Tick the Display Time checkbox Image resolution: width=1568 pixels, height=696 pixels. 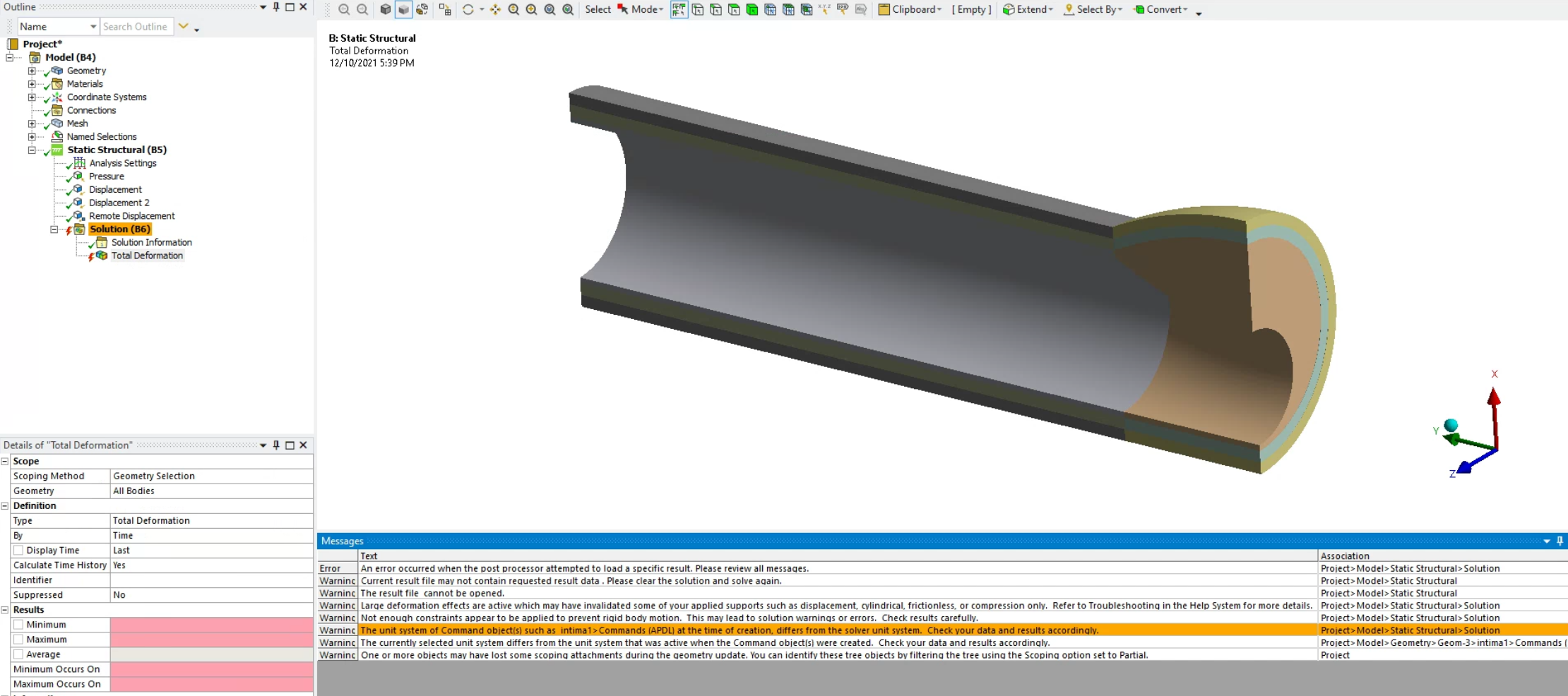tap(18, 551)
